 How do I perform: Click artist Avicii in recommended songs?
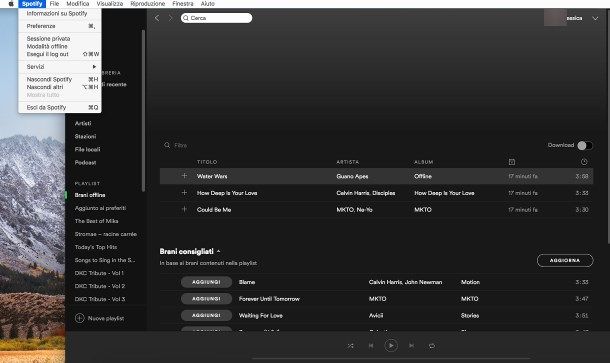376,316
